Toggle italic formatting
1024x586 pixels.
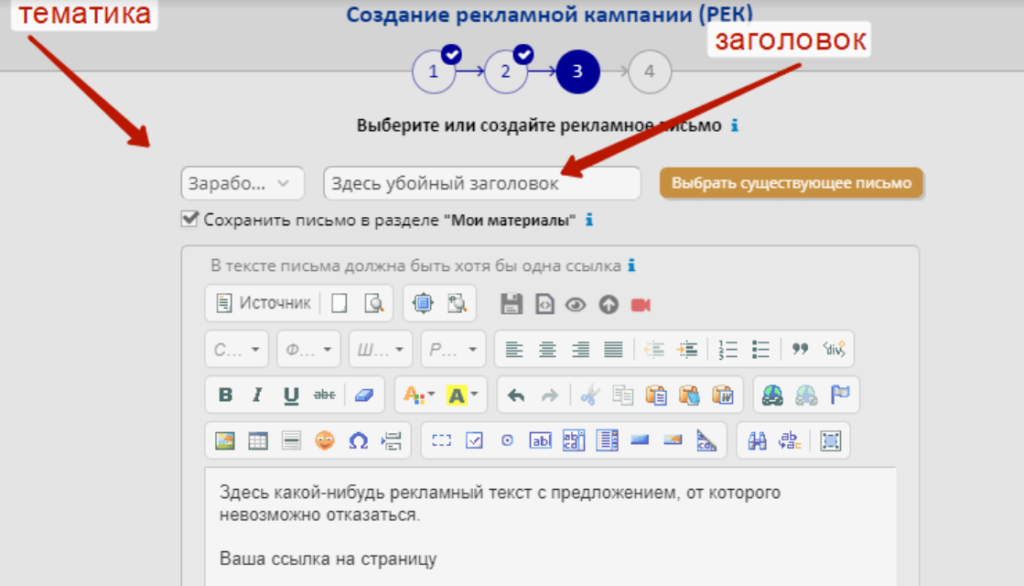[x=257, y=395]
